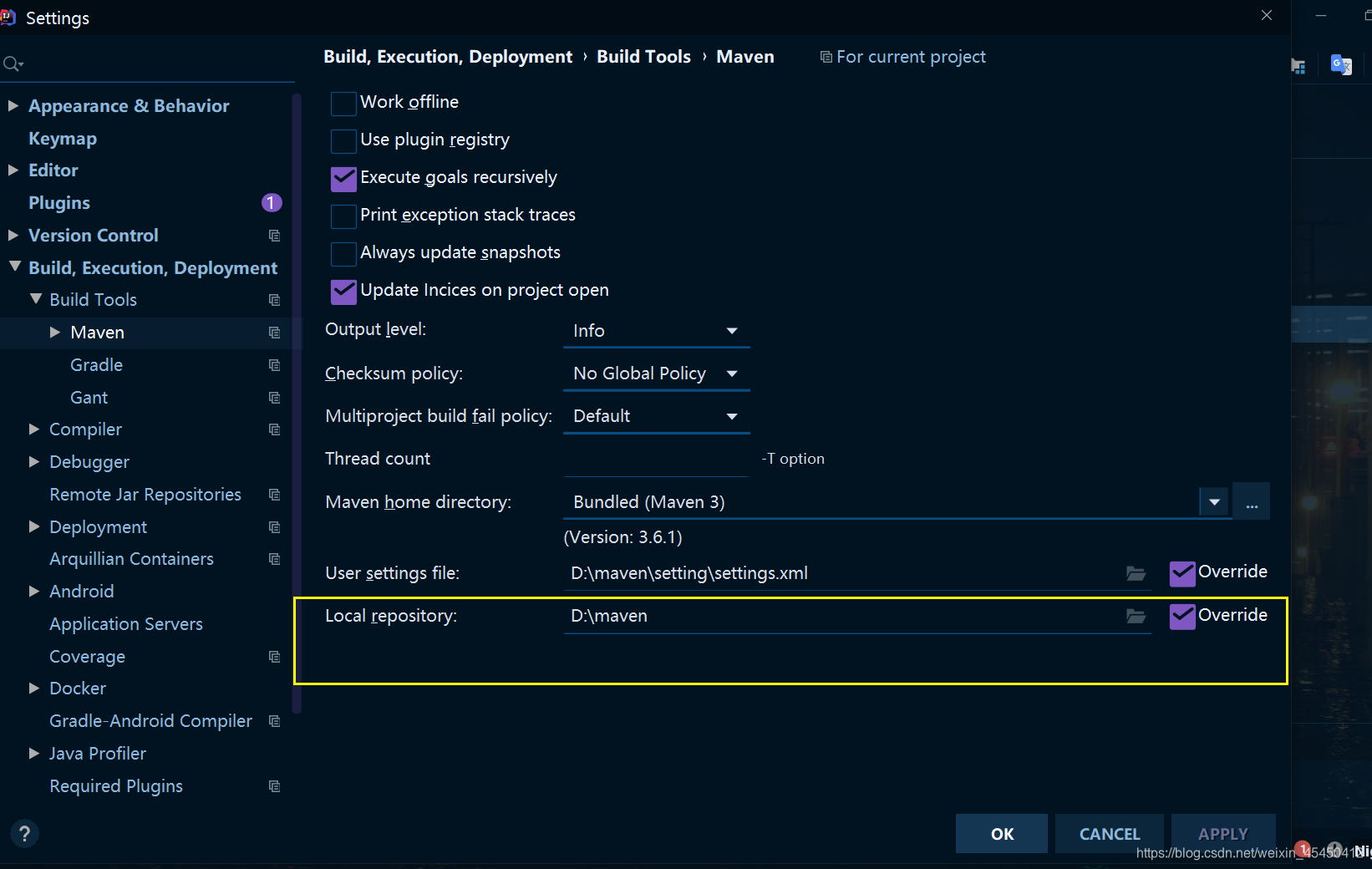The width and height of the screenshot is (1372, 869).
Task: Click the project-level icon beside Gradle
Action: tap(274, 365)
